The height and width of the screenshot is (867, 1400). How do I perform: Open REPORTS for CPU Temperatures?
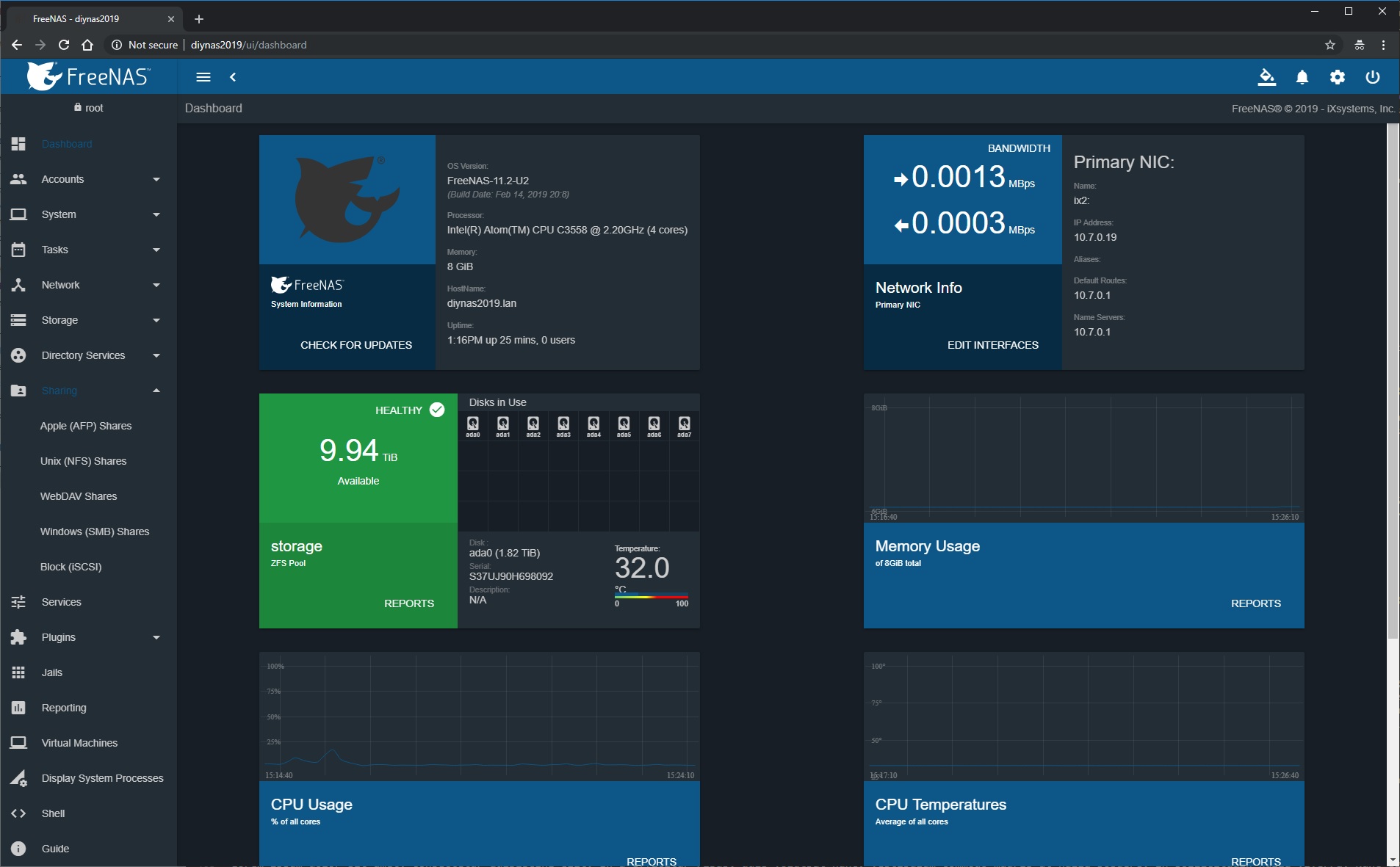click(1256, 861)
